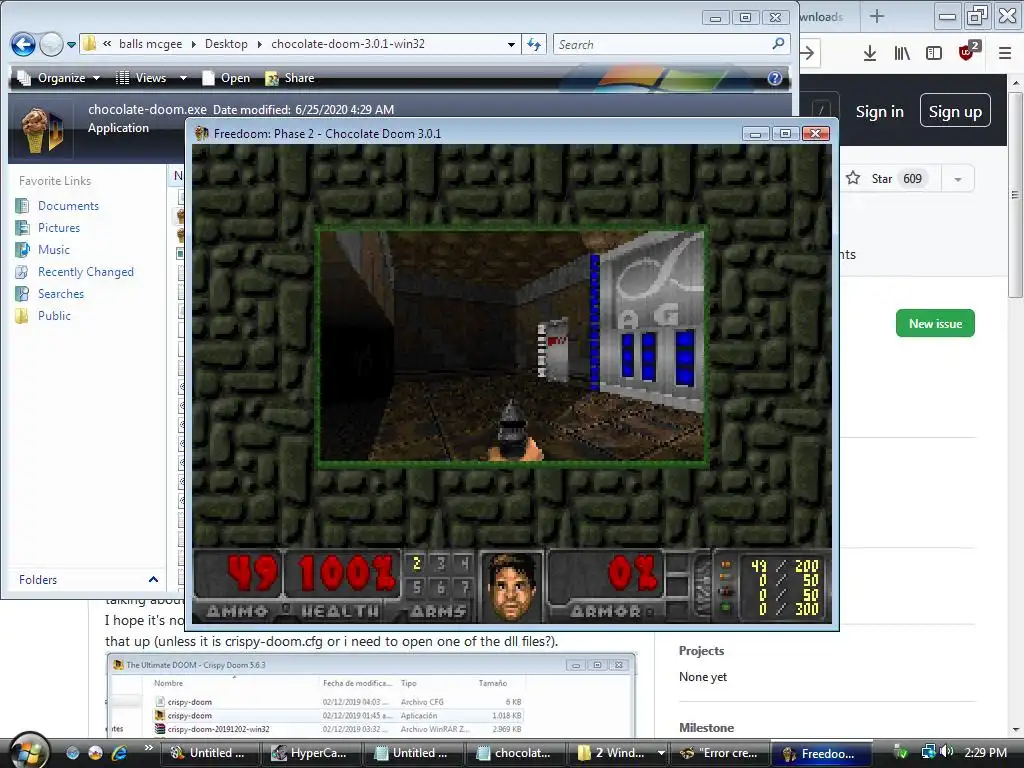Open the '2 Wind...' grouped taskbar button
The image size is (1024, 768).
(618, 753)
